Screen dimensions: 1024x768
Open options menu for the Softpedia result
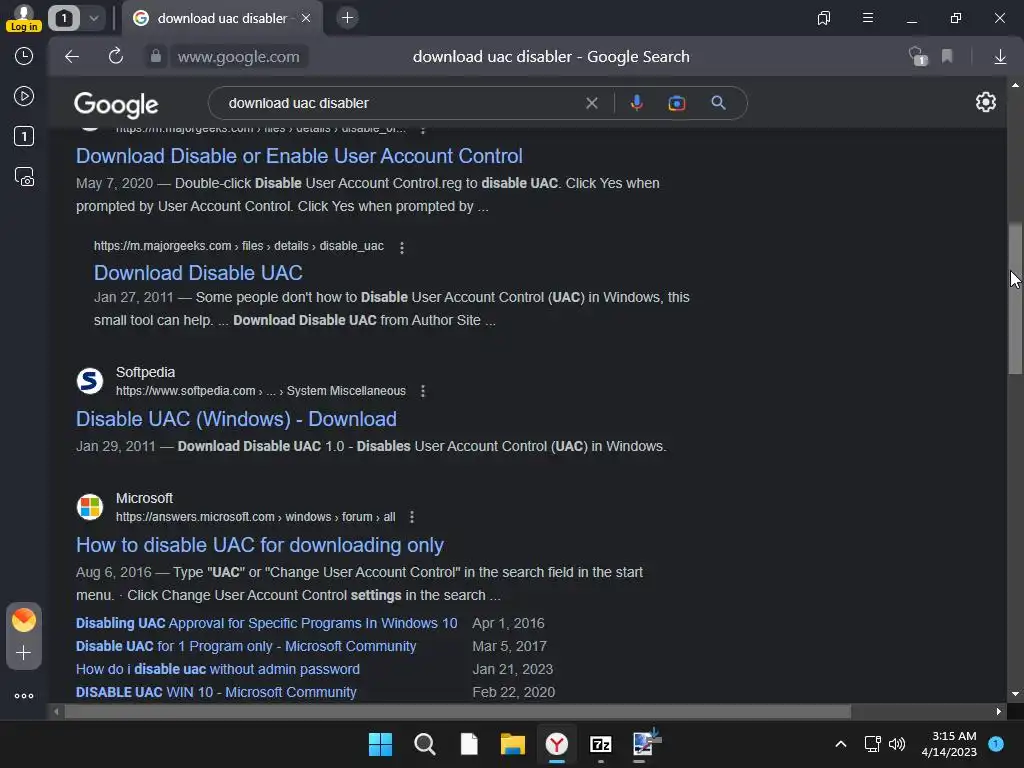click(423, 391)
